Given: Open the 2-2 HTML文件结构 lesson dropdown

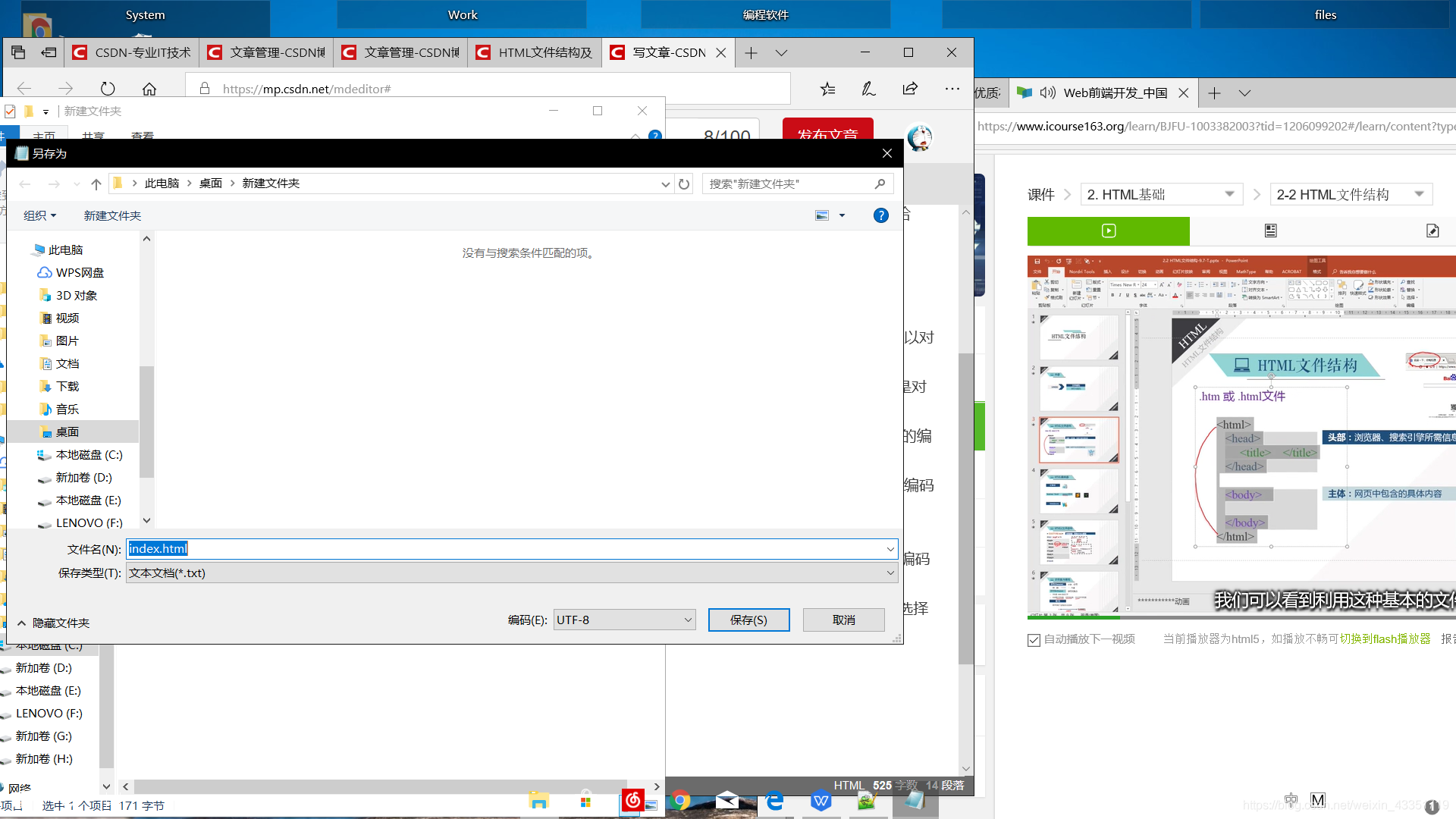Looking at the screenshot, I should 1351,195.
